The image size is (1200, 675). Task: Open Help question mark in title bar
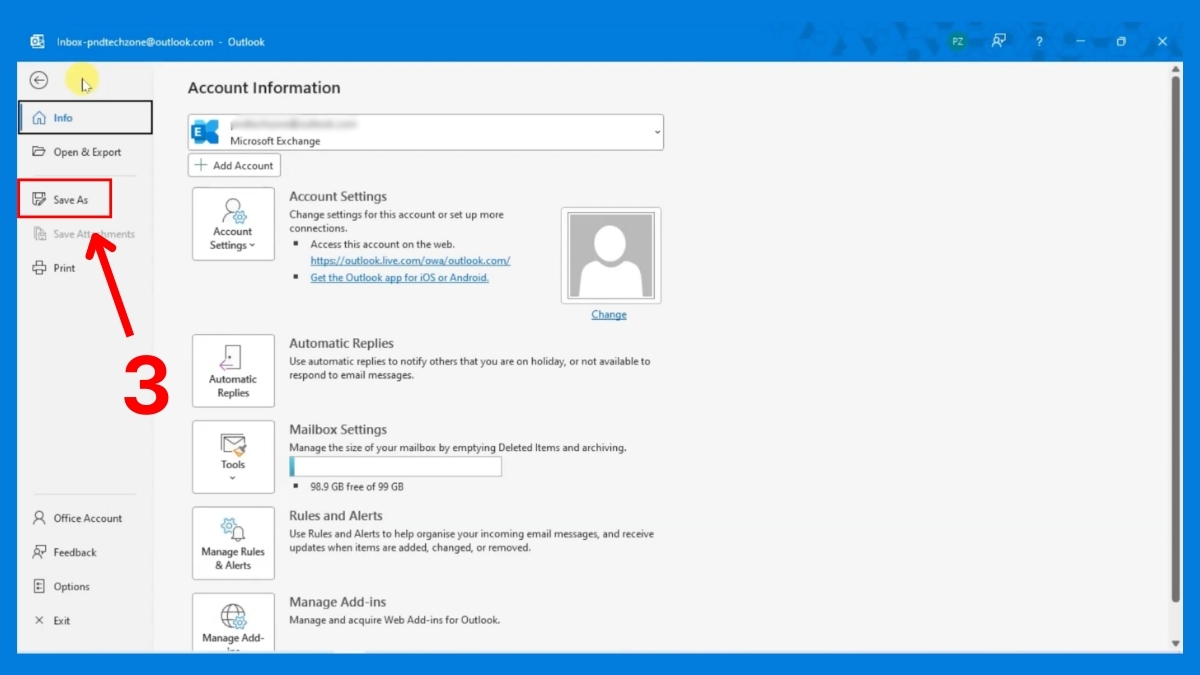coord(1039,41)
